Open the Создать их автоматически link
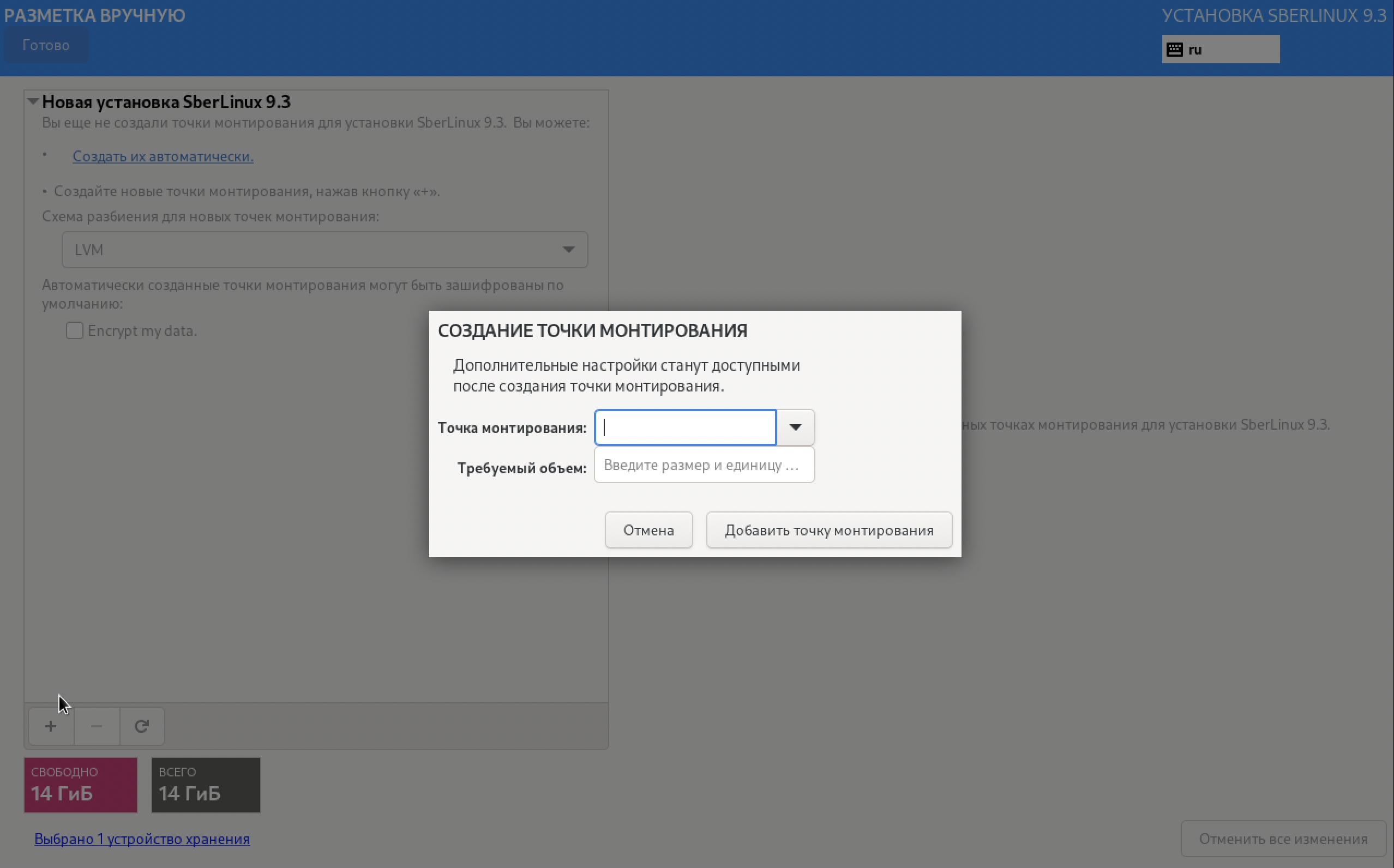 coord(163,156)
